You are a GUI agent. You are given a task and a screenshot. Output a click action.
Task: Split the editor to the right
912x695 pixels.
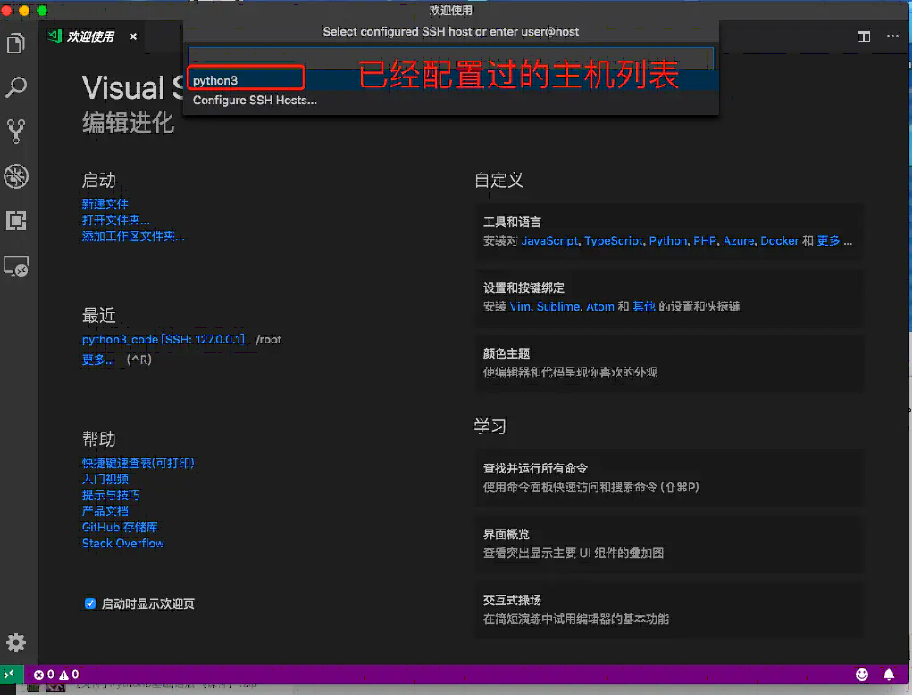[x=864, y=37]
